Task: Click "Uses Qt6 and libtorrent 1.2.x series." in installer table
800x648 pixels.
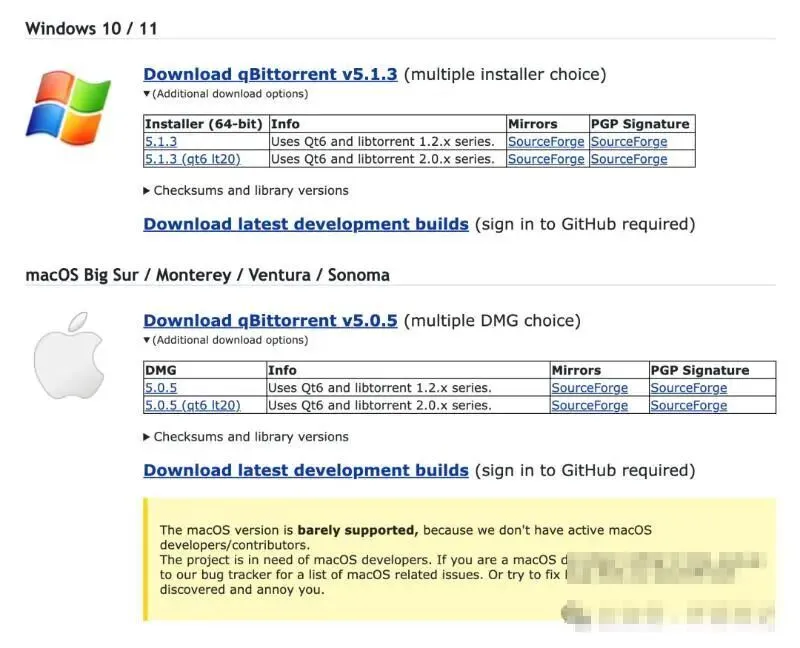Action: click(383, 142)
